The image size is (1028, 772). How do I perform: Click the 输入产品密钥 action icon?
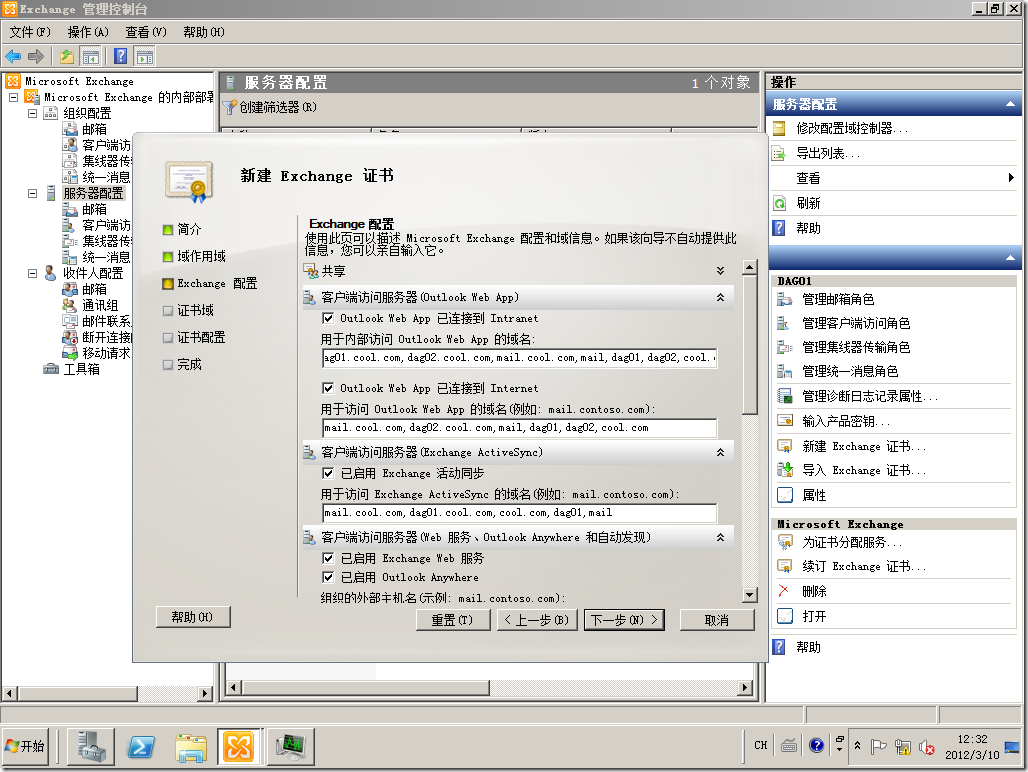[785, 421]
